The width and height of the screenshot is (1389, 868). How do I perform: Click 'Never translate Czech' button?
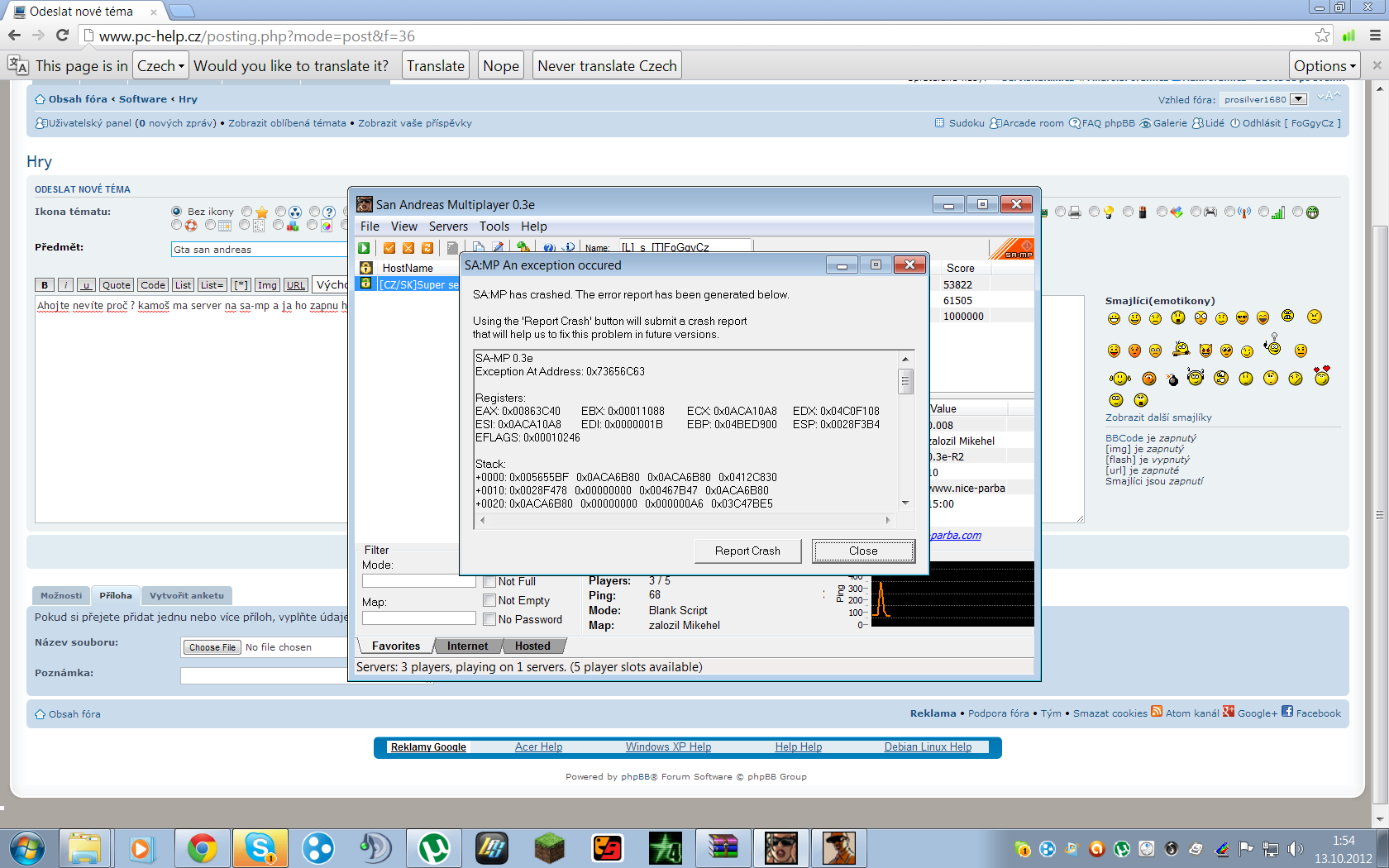point(607,66)
